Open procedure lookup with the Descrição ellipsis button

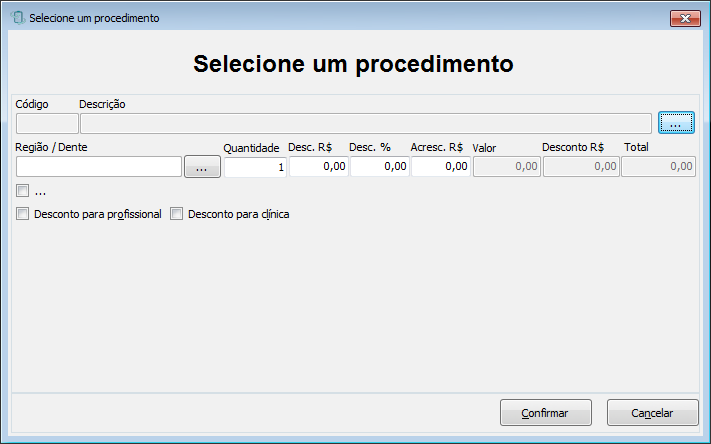[676, 123]
